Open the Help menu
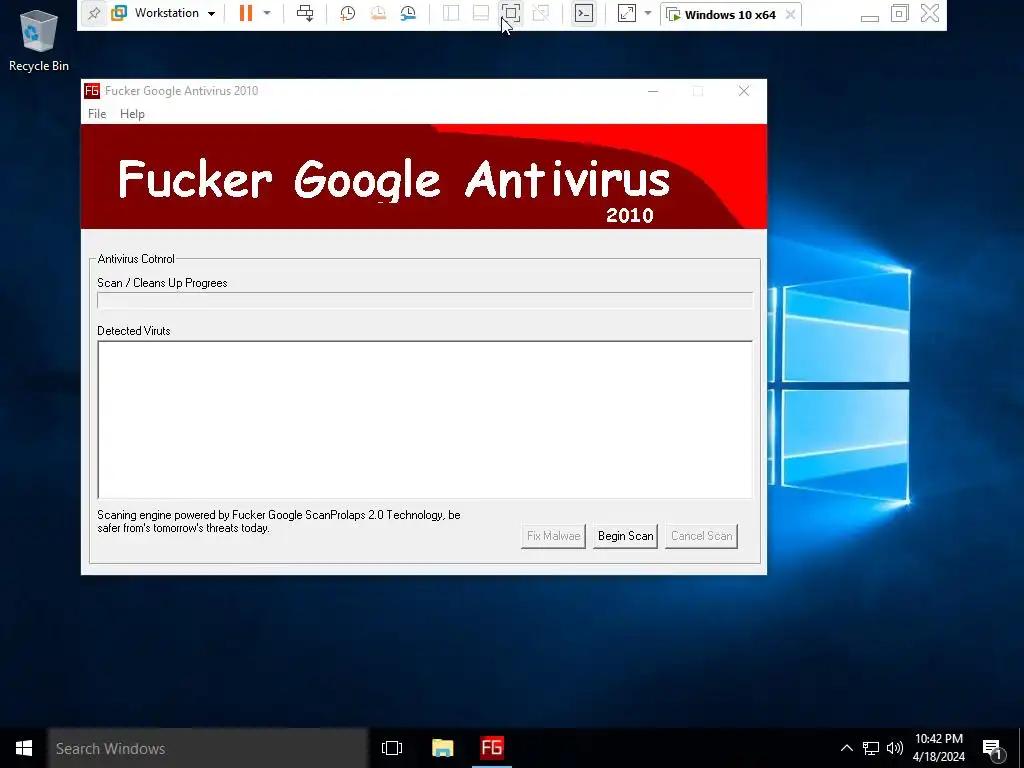The height and width of the screenshot is (768, 1024). [132, 114]
